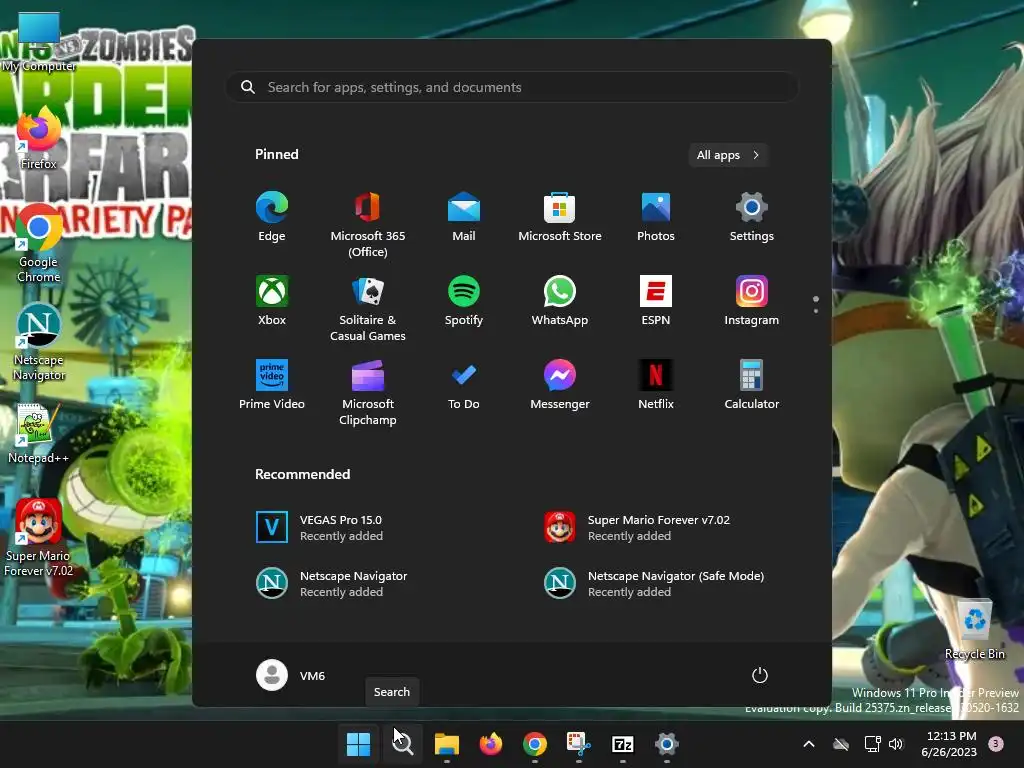Open Snipping Tool from taskbar

click(579, 744)
